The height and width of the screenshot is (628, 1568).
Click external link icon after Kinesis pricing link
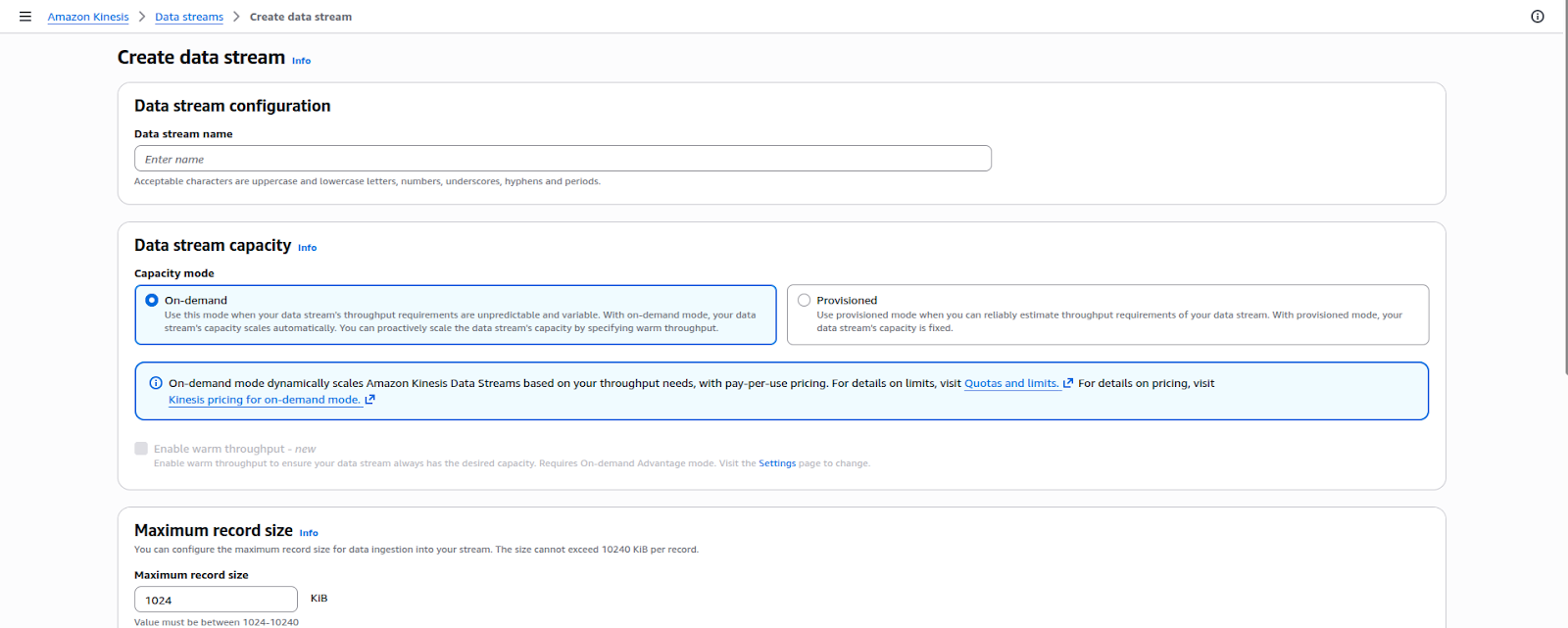[370, 400]
